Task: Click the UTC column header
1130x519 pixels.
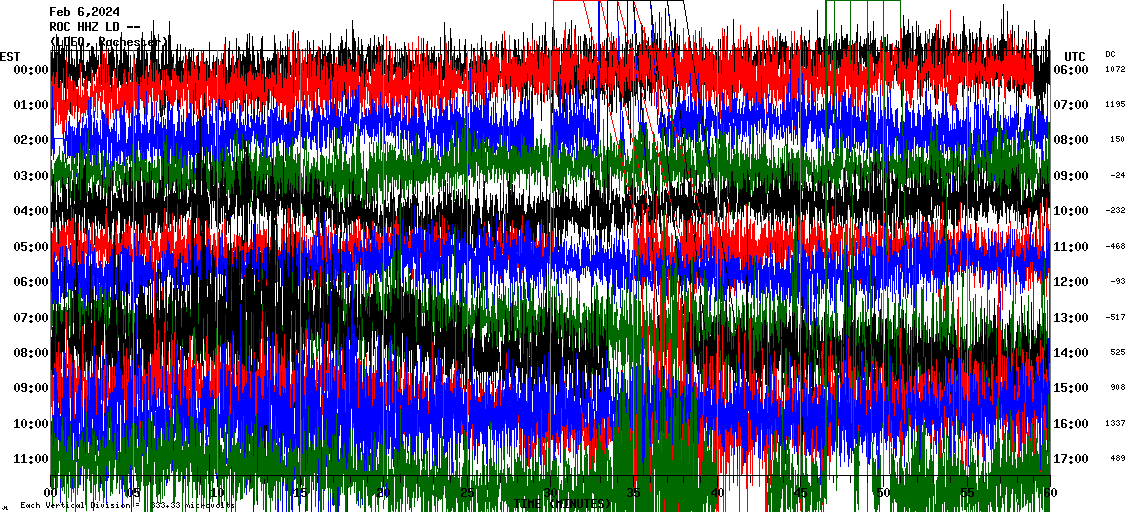Action: [1075, 57]
